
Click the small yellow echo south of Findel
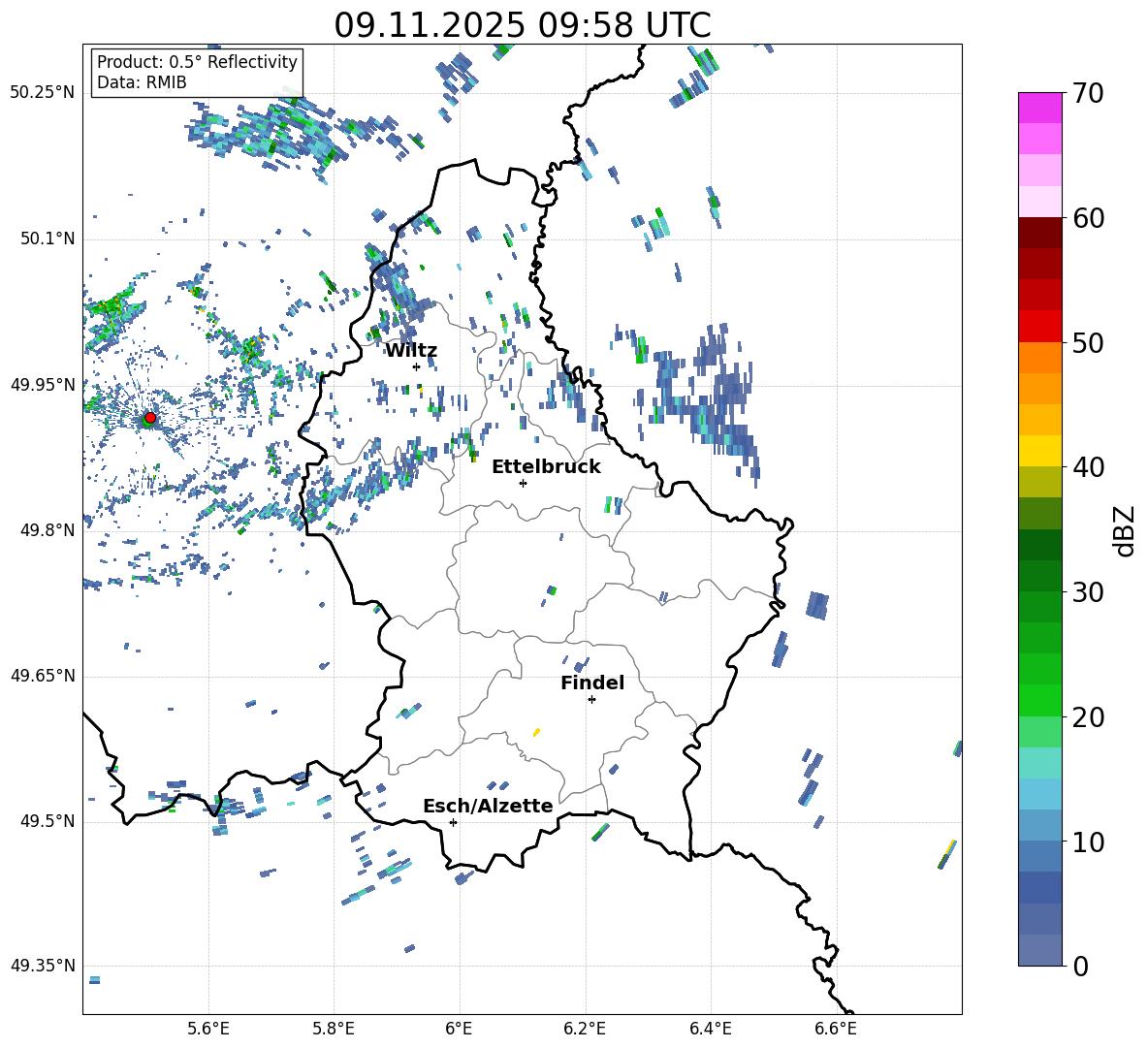(536, 732)
